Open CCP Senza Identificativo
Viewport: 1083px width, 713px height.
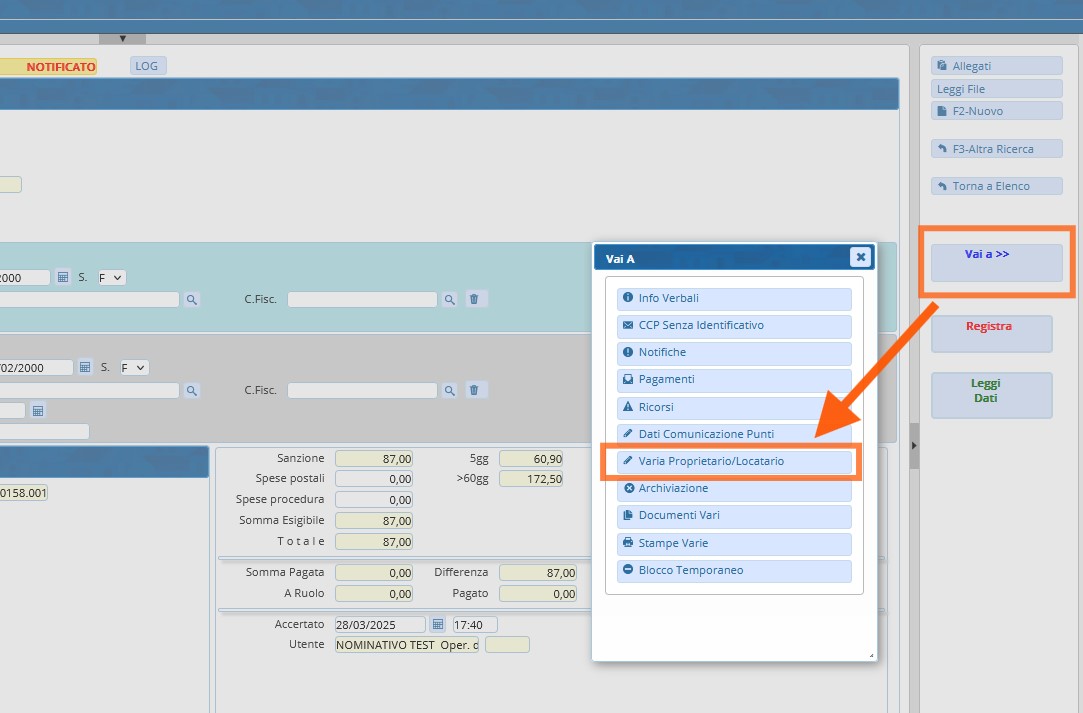734,325
